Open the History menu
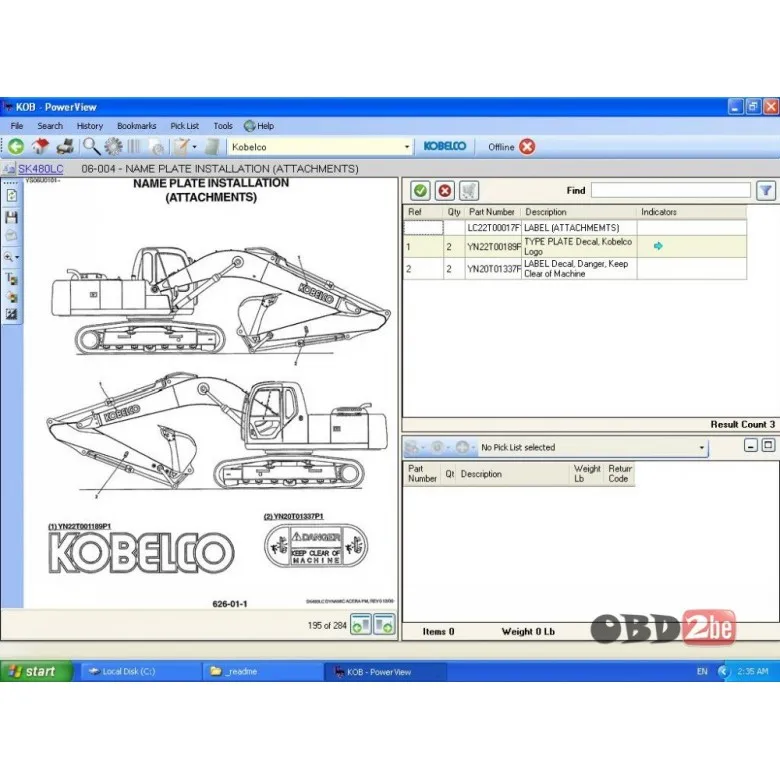 (90, 126)
